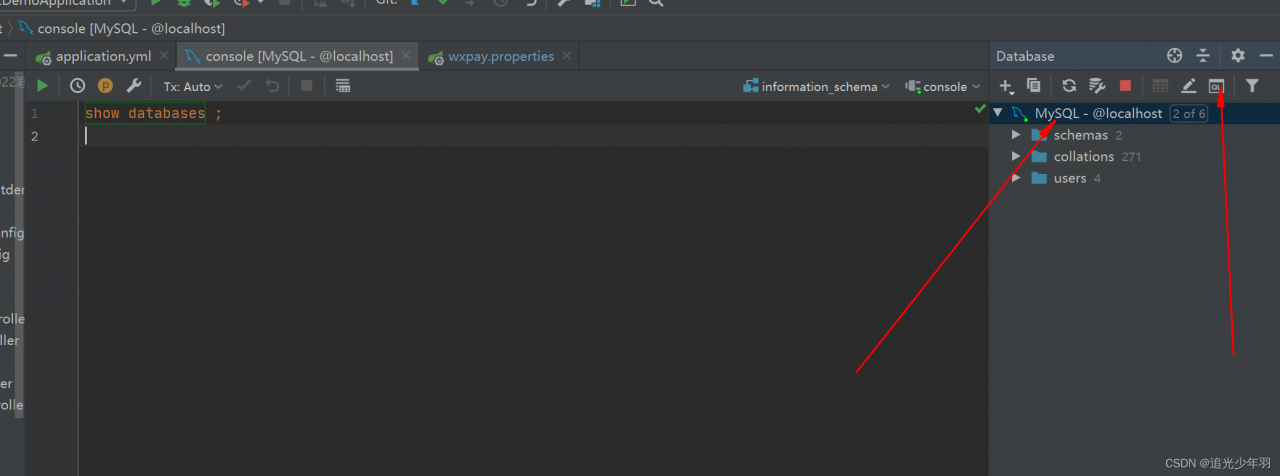Switch to the wxpay.properties tab
This screenshot has width=1280, height=476.
pyautogui.click(x=501, y=56)
